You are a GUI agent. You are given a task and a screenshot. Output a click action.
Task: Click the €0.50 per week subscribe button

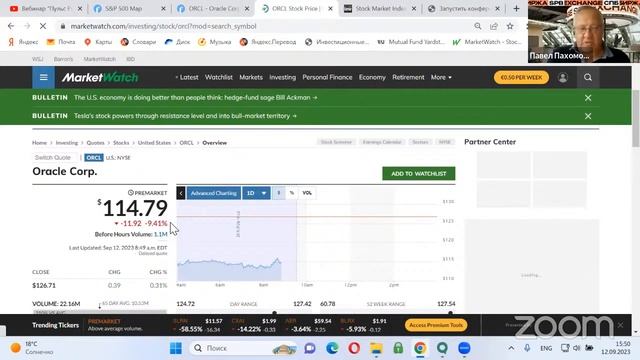[521, 77]
